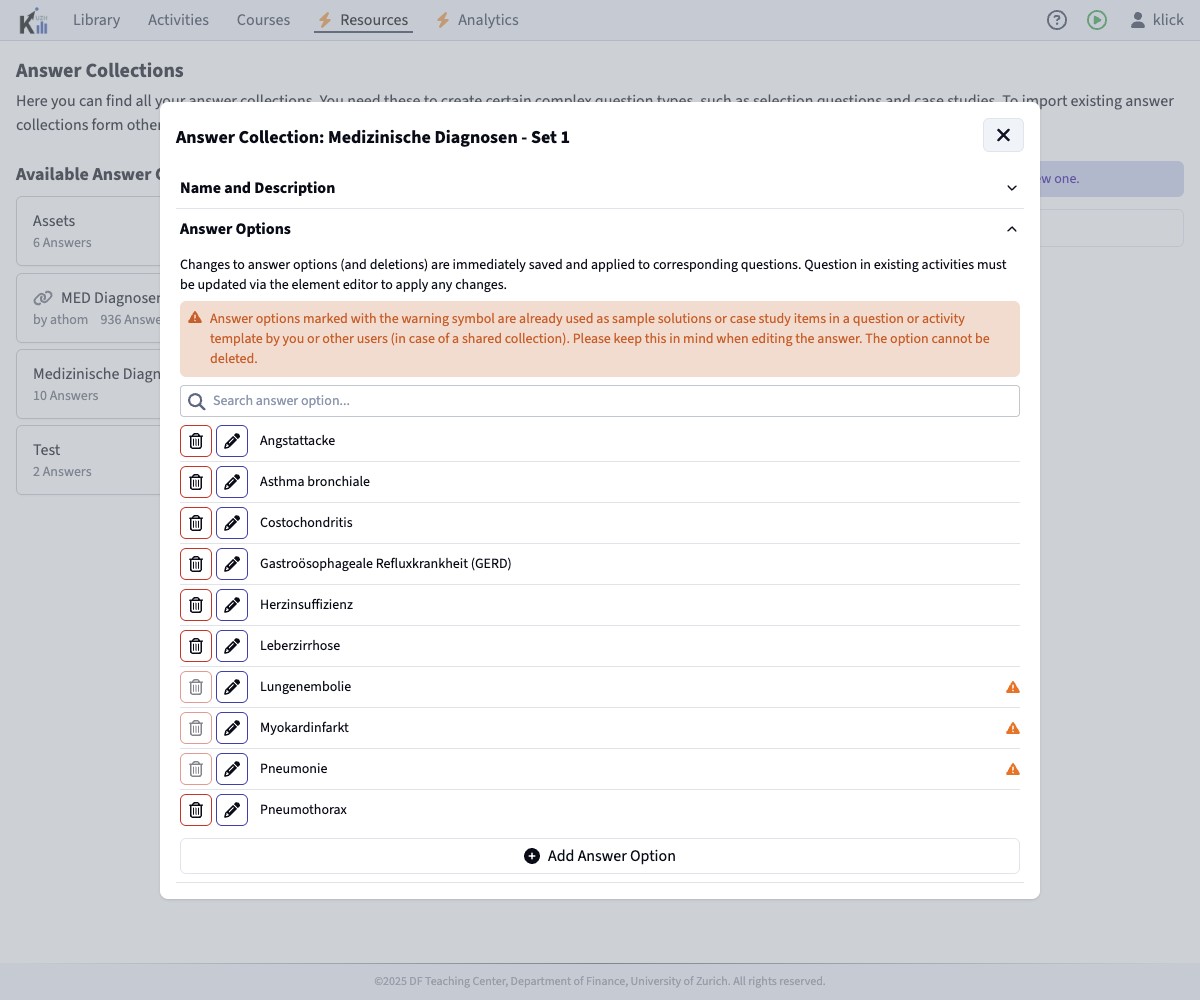The width and height of the screenshot is (1200, 1000).
Task: Edit the Asthma bronchiale option
Action: pyautogui.click(x=232, y=482)
